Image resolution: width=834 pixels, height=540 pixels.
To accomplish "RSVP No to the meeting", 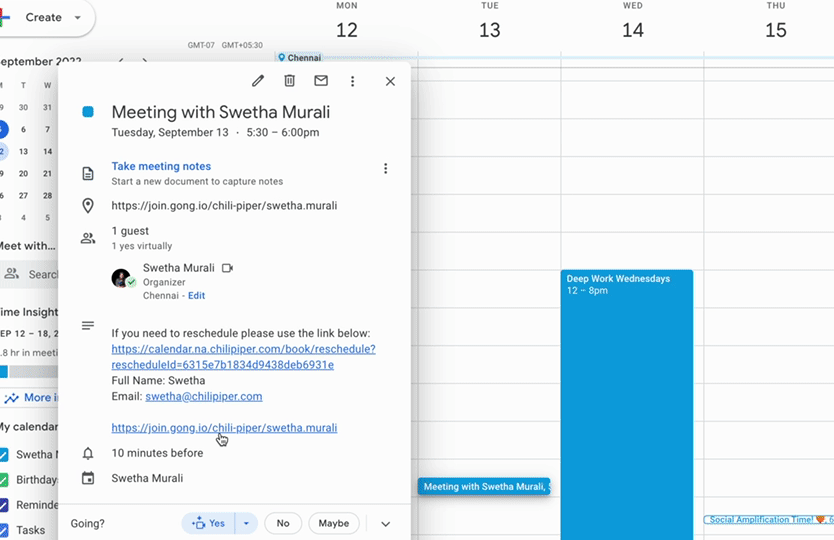I will pos(283,524).
